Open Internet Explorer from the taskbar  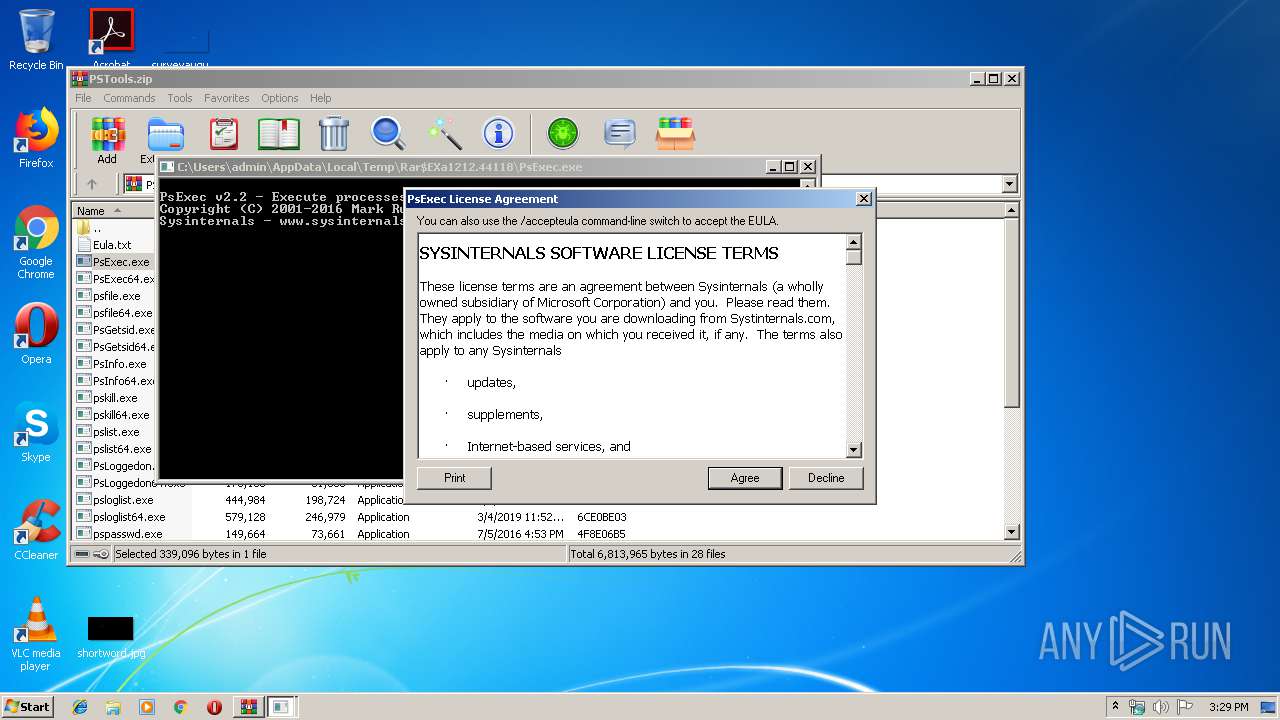(80, 707)
